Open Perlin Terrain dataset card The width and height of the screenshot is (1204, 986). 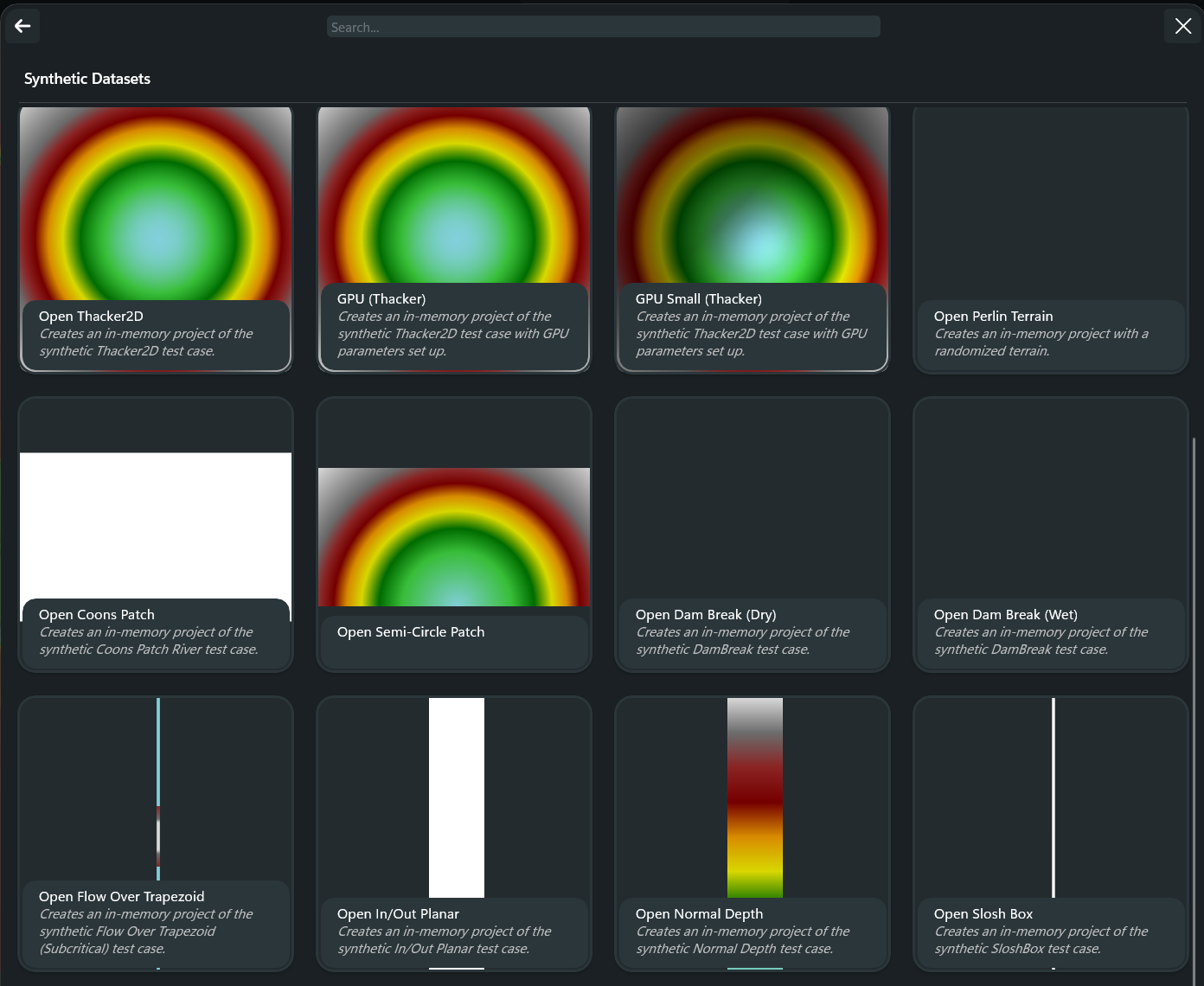pos(1051,334)
